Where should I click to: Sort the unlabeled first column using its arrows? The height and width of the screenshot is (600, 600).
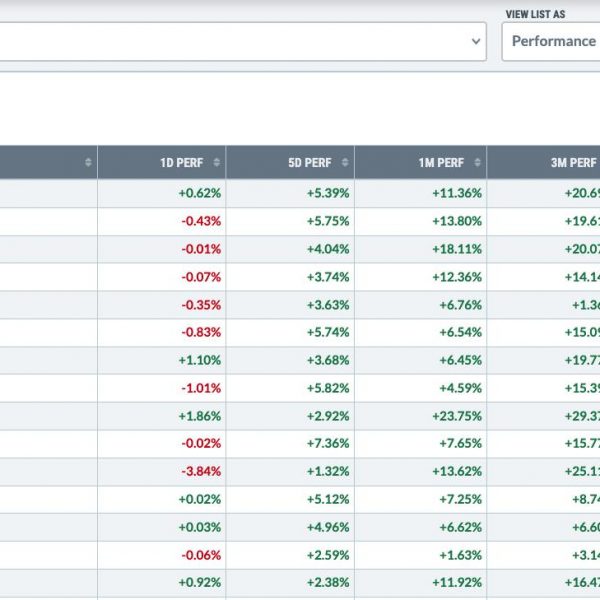(x=88, y=163)
